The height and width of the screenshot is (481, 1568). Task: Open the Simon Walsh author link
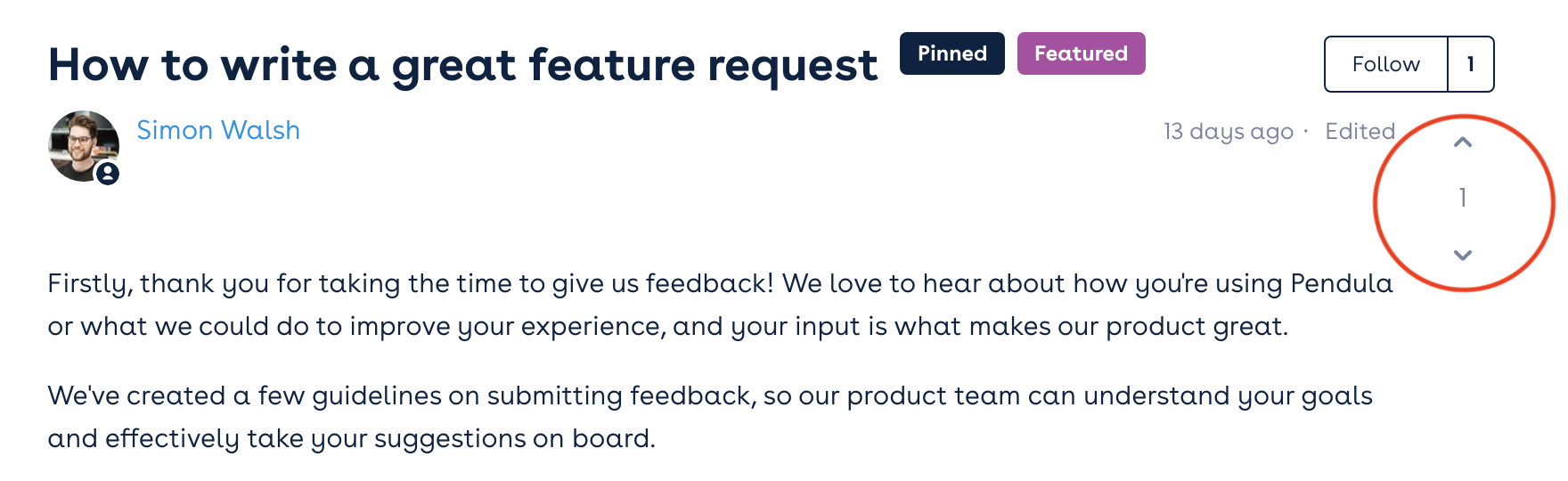point(218,130)
